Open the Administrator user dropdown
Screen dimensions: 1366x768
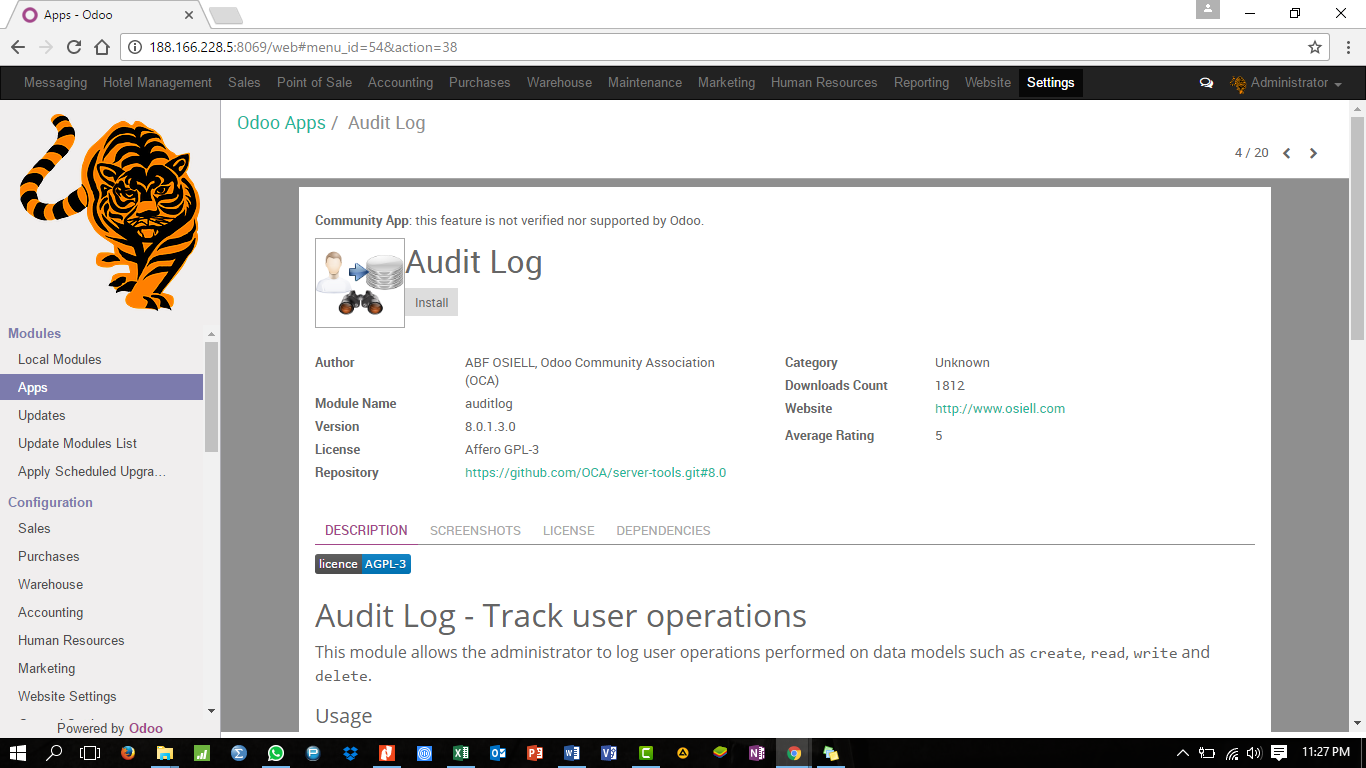click(x=1286, y=83)
